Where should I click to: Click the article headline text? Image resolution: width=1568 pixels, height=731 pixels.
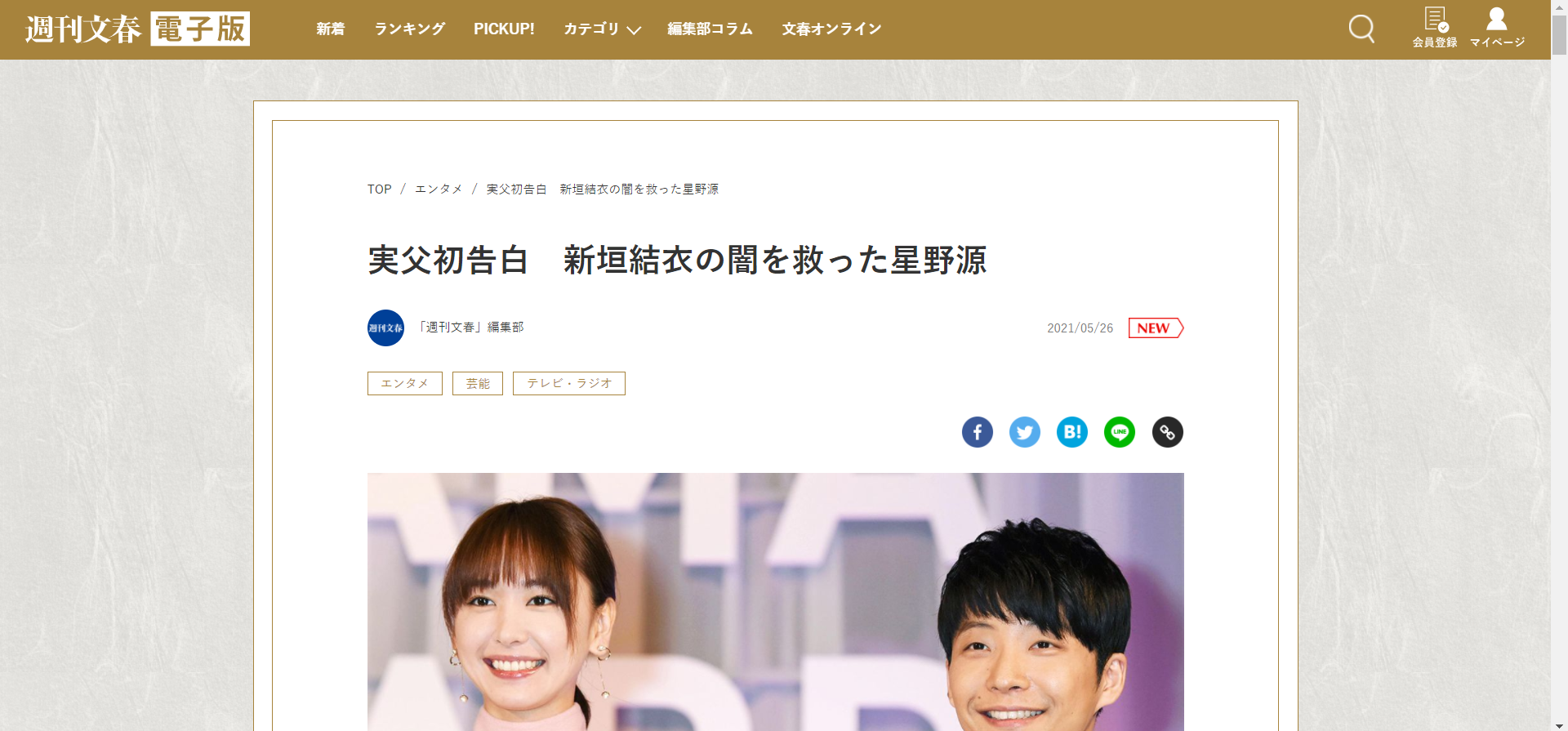coord(677,260)
